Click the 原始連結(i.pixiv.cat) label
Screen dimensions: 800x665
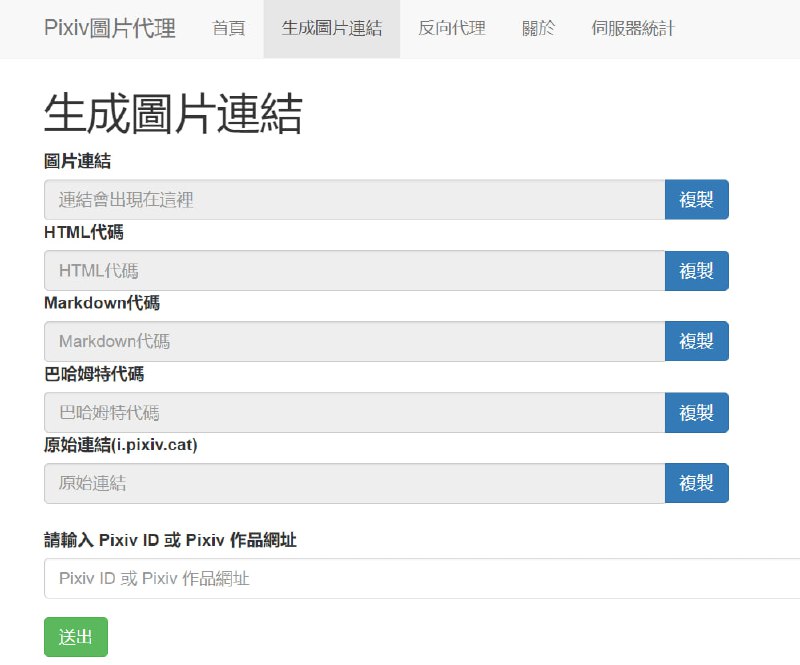[x=121, y=445]
